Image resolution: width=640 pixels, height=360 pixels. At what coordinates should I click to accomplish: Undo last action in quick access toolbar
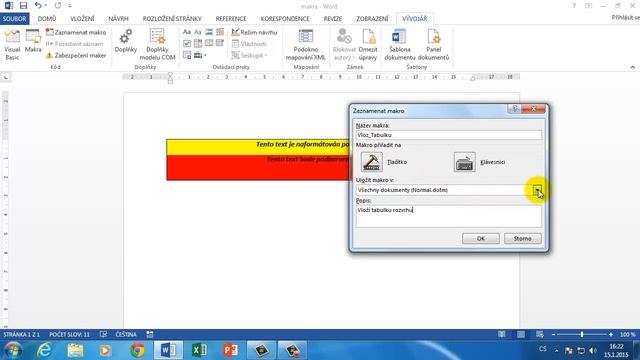click(x=38, y=6)
